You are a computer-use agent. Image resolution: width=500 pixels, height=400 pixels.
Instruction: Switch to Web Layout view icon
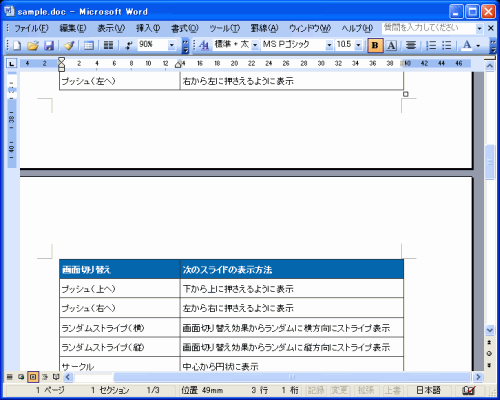tap(21, 377)
